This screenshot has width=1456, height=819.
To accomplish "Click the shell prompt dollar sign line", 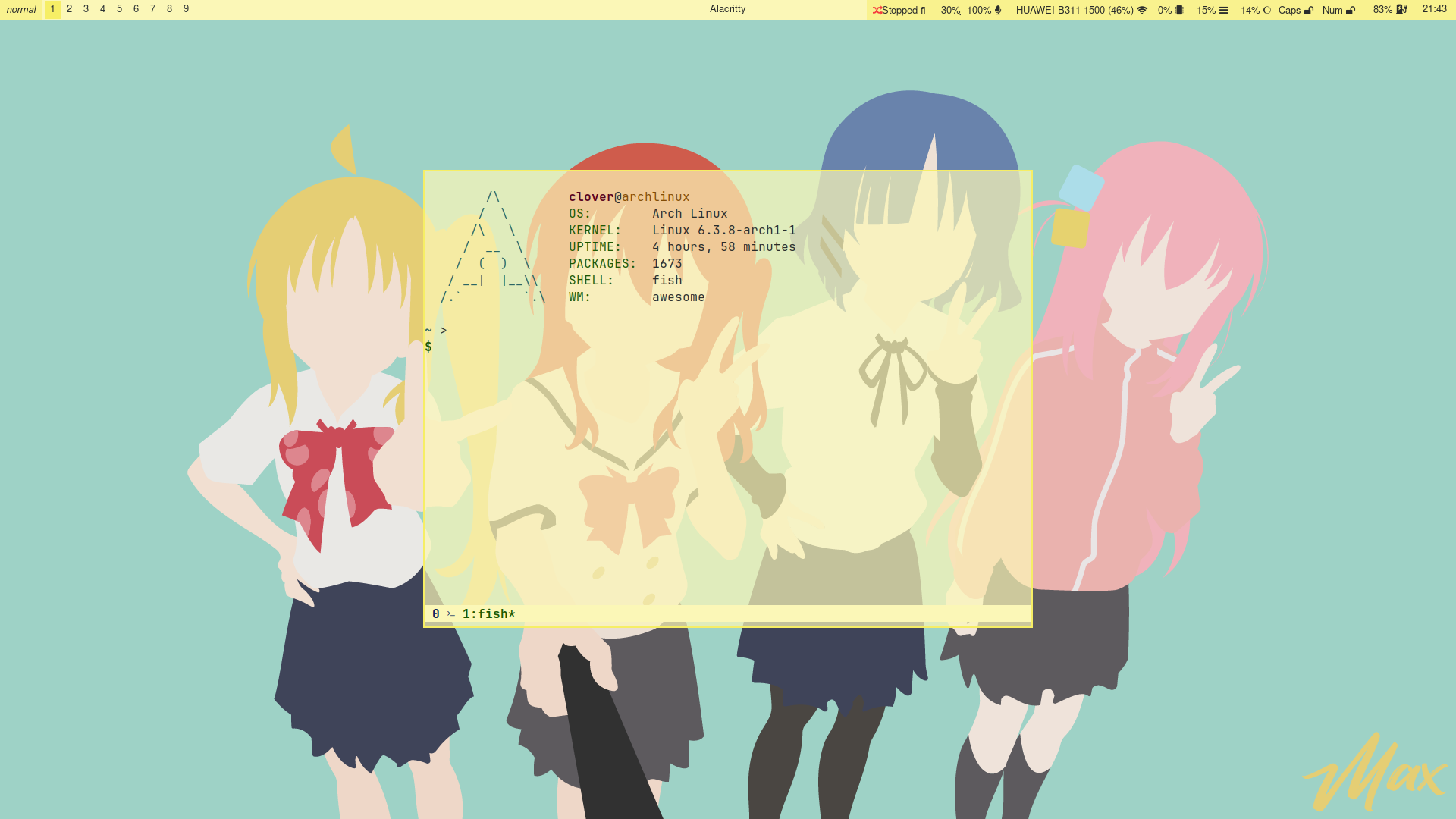I will tap(429, 347).
